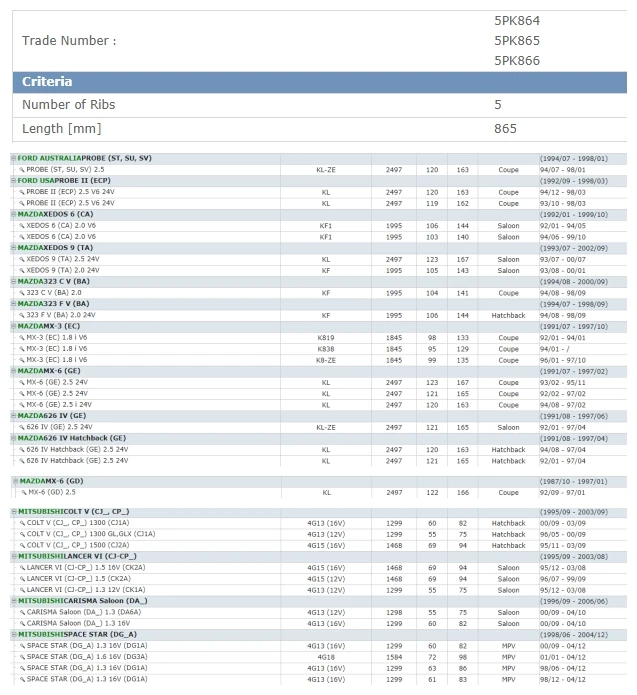Click the date 98/12 - 04/12 in the last SPACE STAR row
Screen dimensions: 637x695
pyautogui.click(x=563, y=679)
